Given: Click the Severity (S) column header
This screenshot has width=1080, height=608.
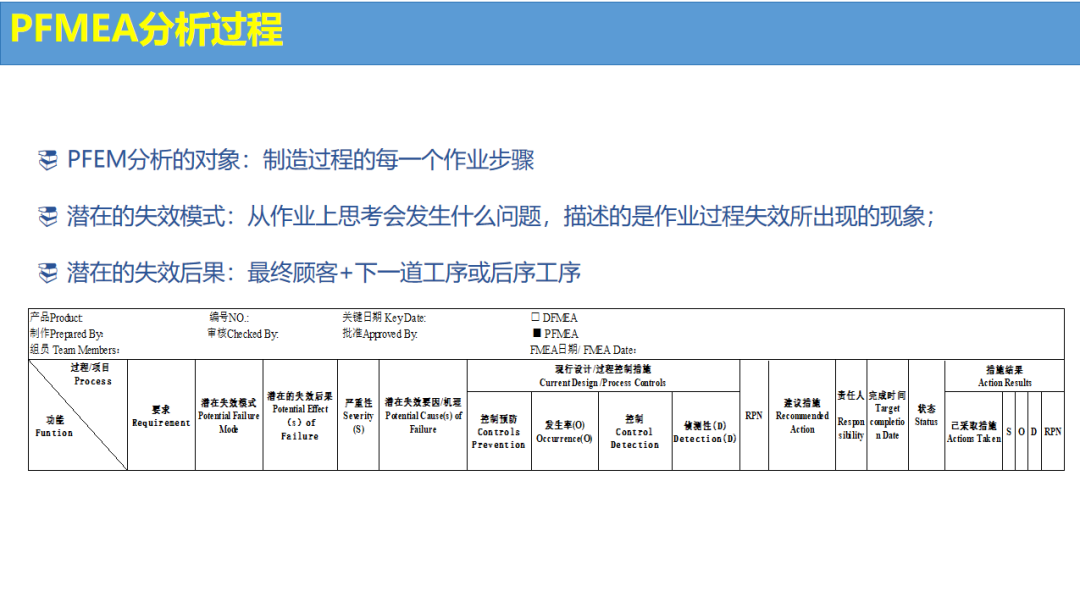Looking at the screenshot, I should pyautogui.click(x=358, y=416).
